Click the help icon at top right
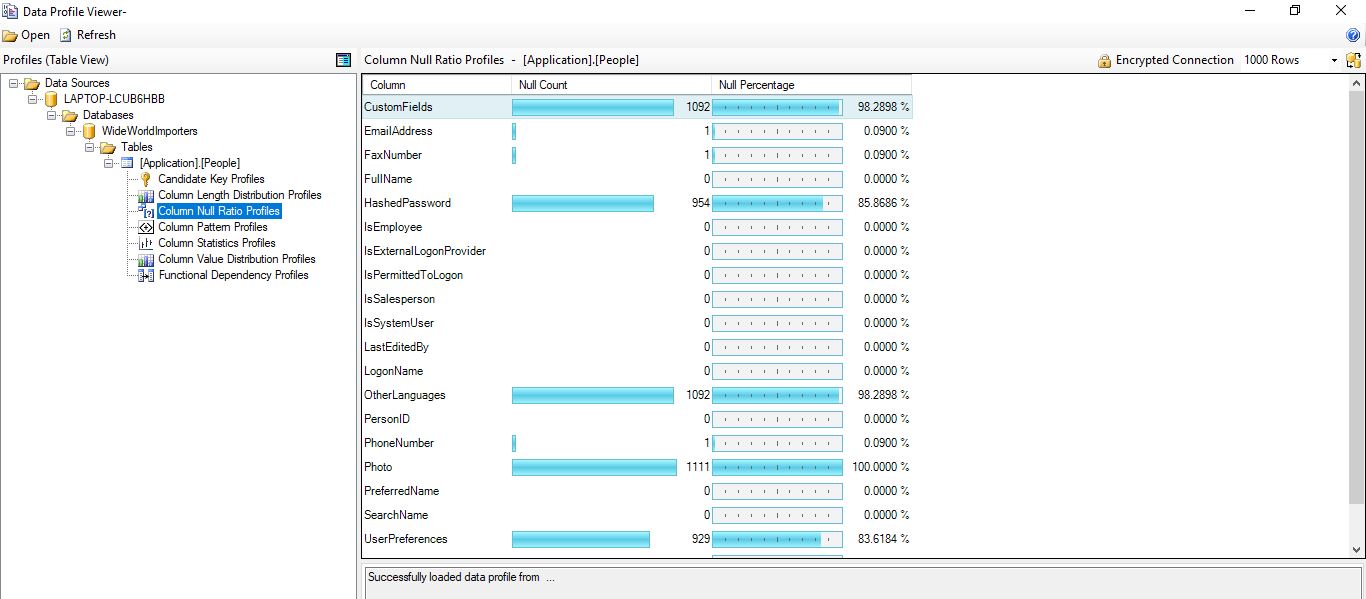Screen dimensions: 1366x599 pyautogui.click(x=1353, y=35)
